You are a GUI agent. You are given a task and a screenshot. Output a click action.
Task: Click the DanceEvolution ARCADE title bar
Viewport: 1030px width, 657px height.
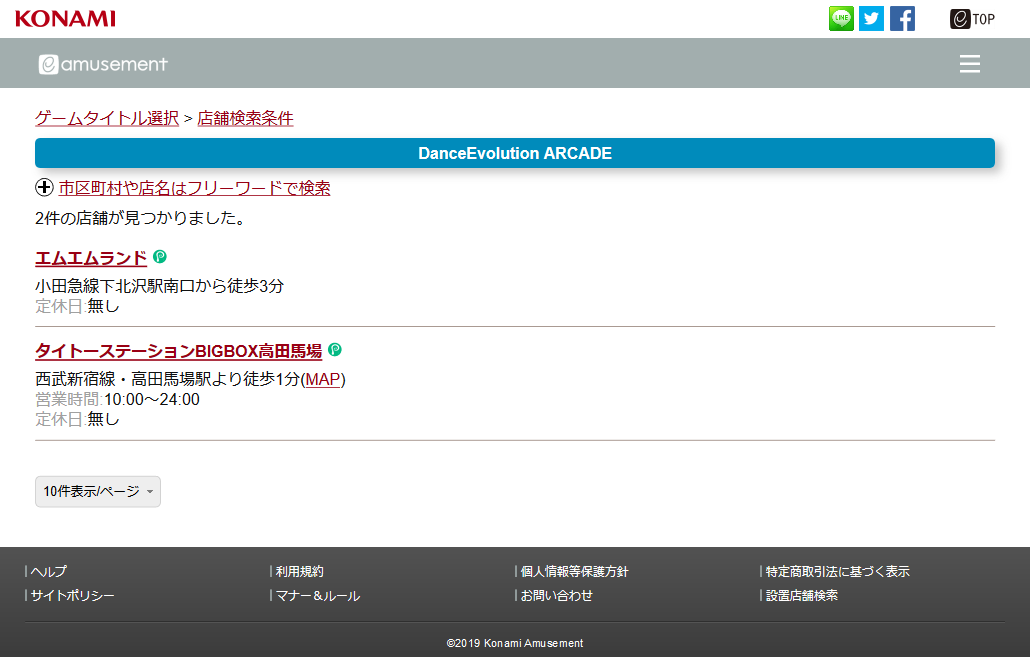[x=515, y=153]
